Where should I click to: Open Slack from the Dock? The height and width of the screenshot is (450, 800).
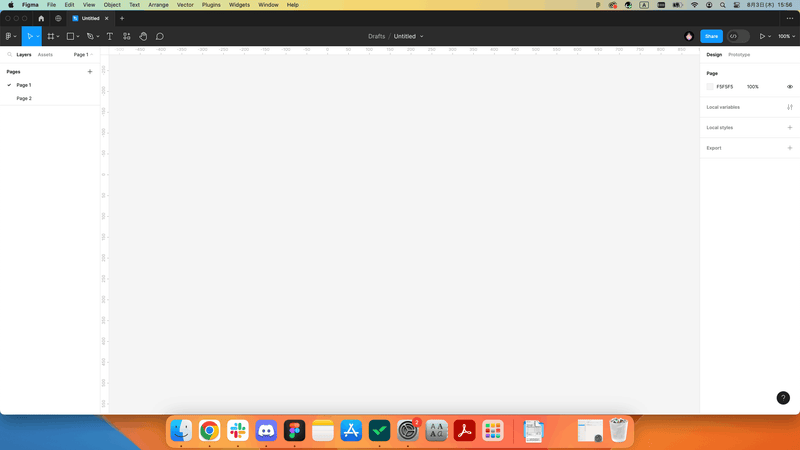(238, 431)
